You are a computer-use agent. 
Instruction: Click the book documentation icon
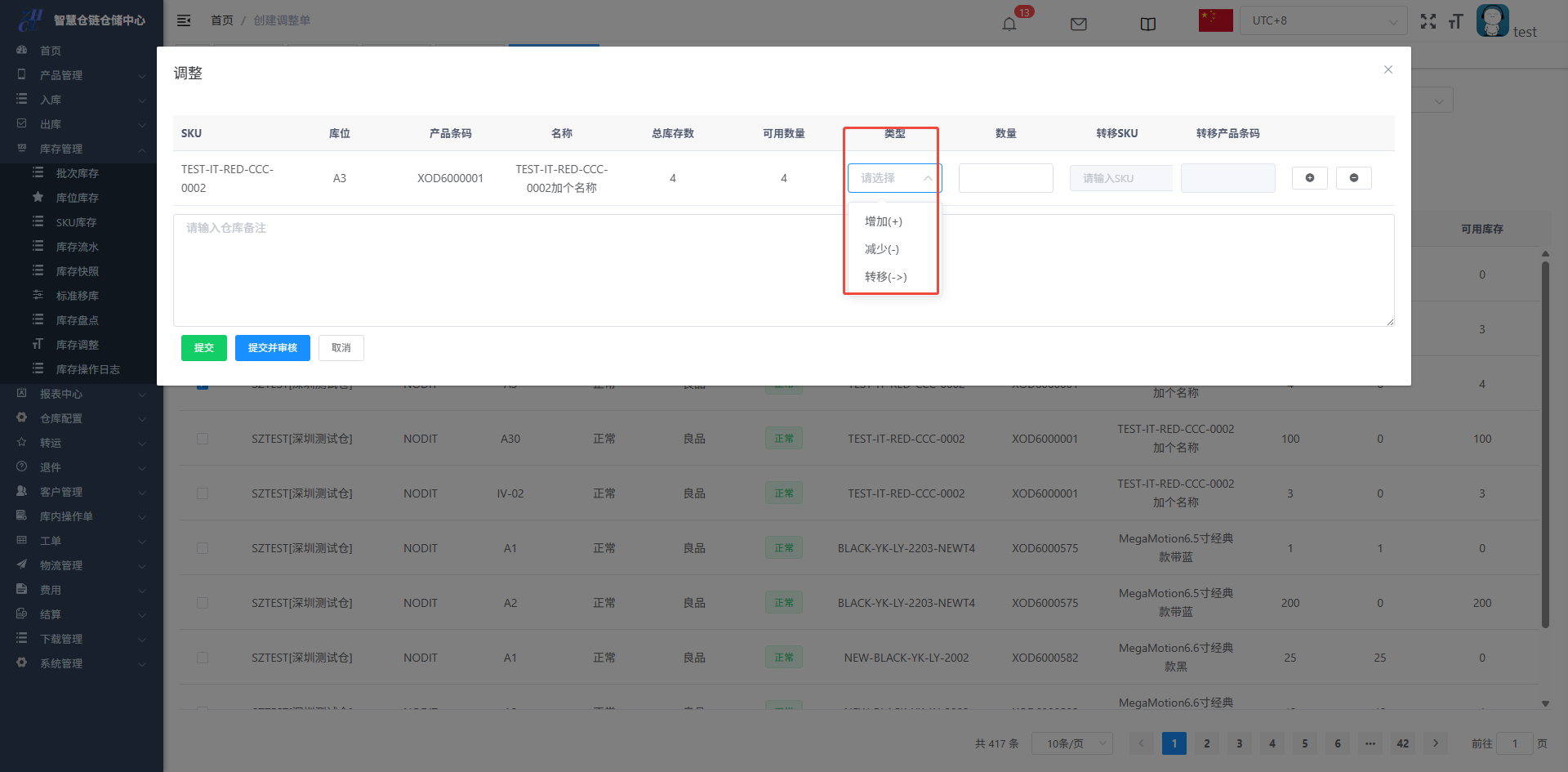click(1147, 24)
